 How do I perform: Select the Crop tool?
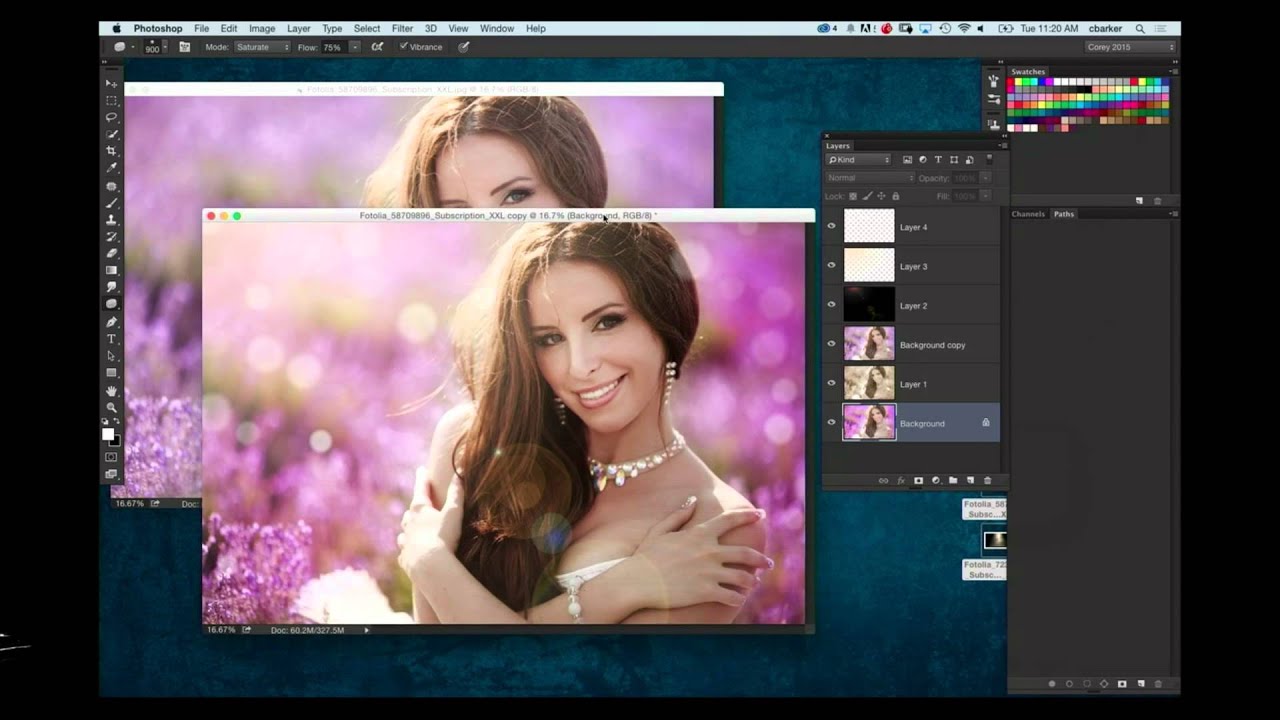click(111, 152)
